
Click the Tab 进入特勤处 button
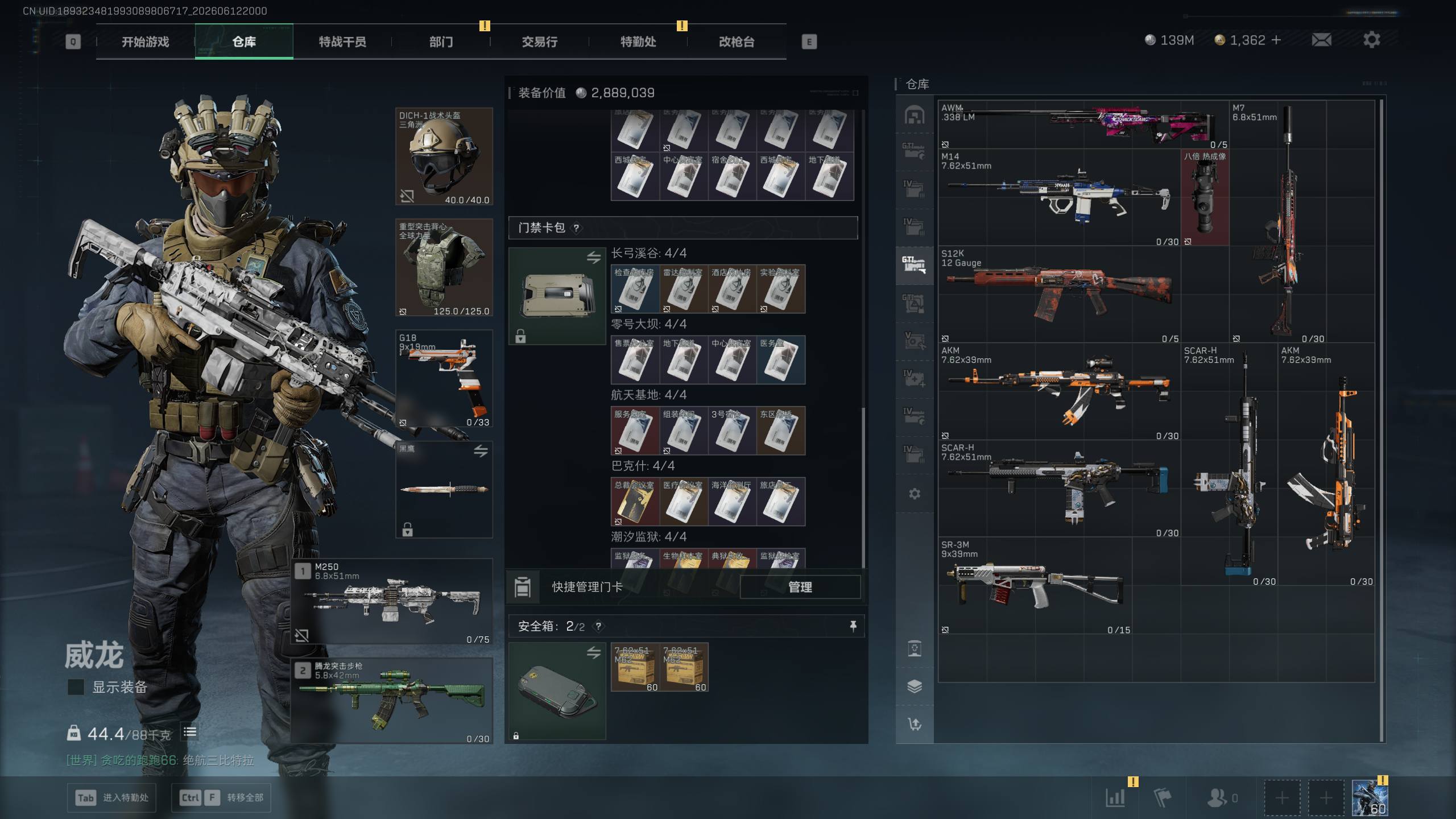[111, 797]
